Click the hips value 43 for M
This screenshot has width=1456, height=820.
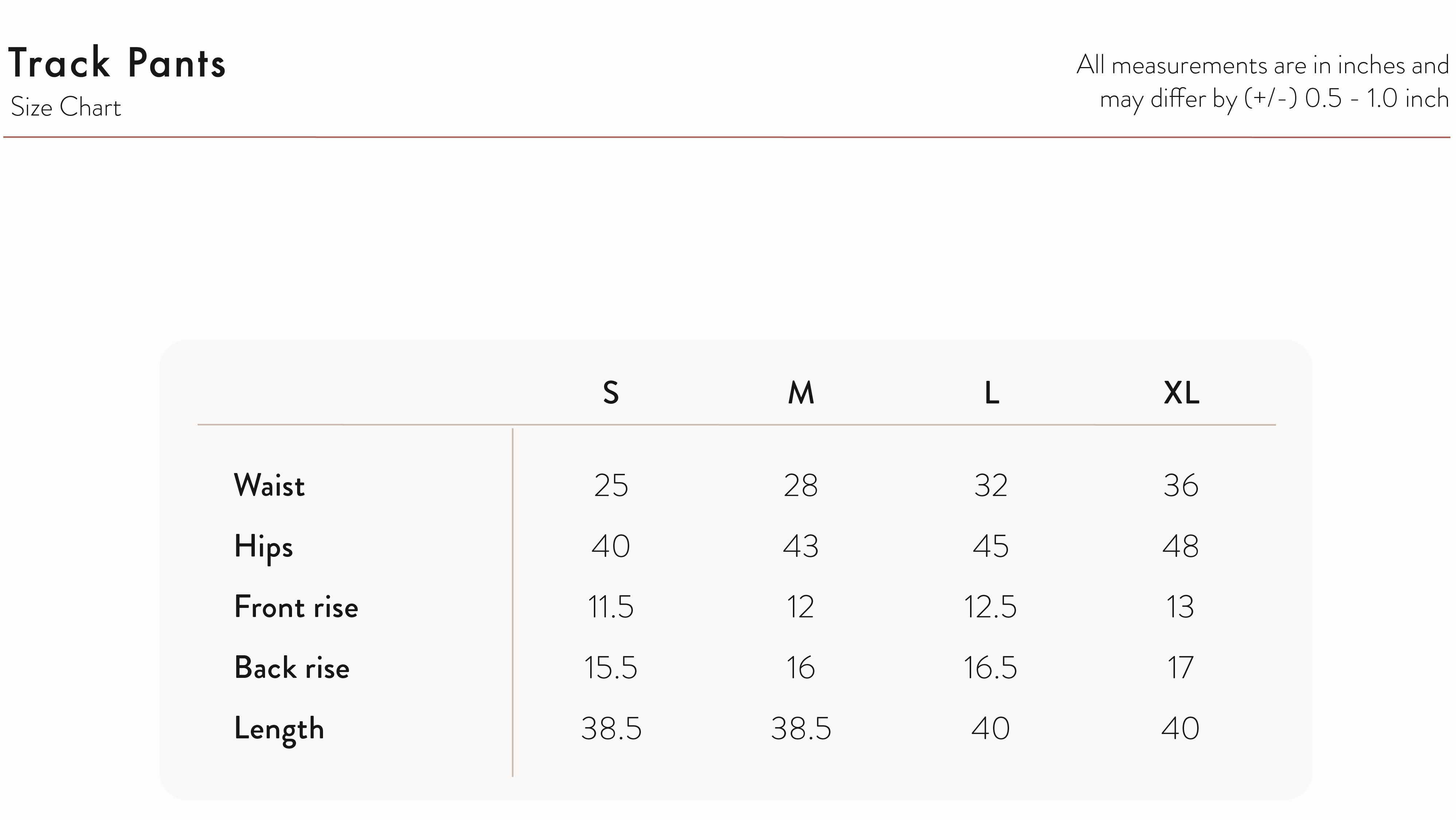[801, 546]
